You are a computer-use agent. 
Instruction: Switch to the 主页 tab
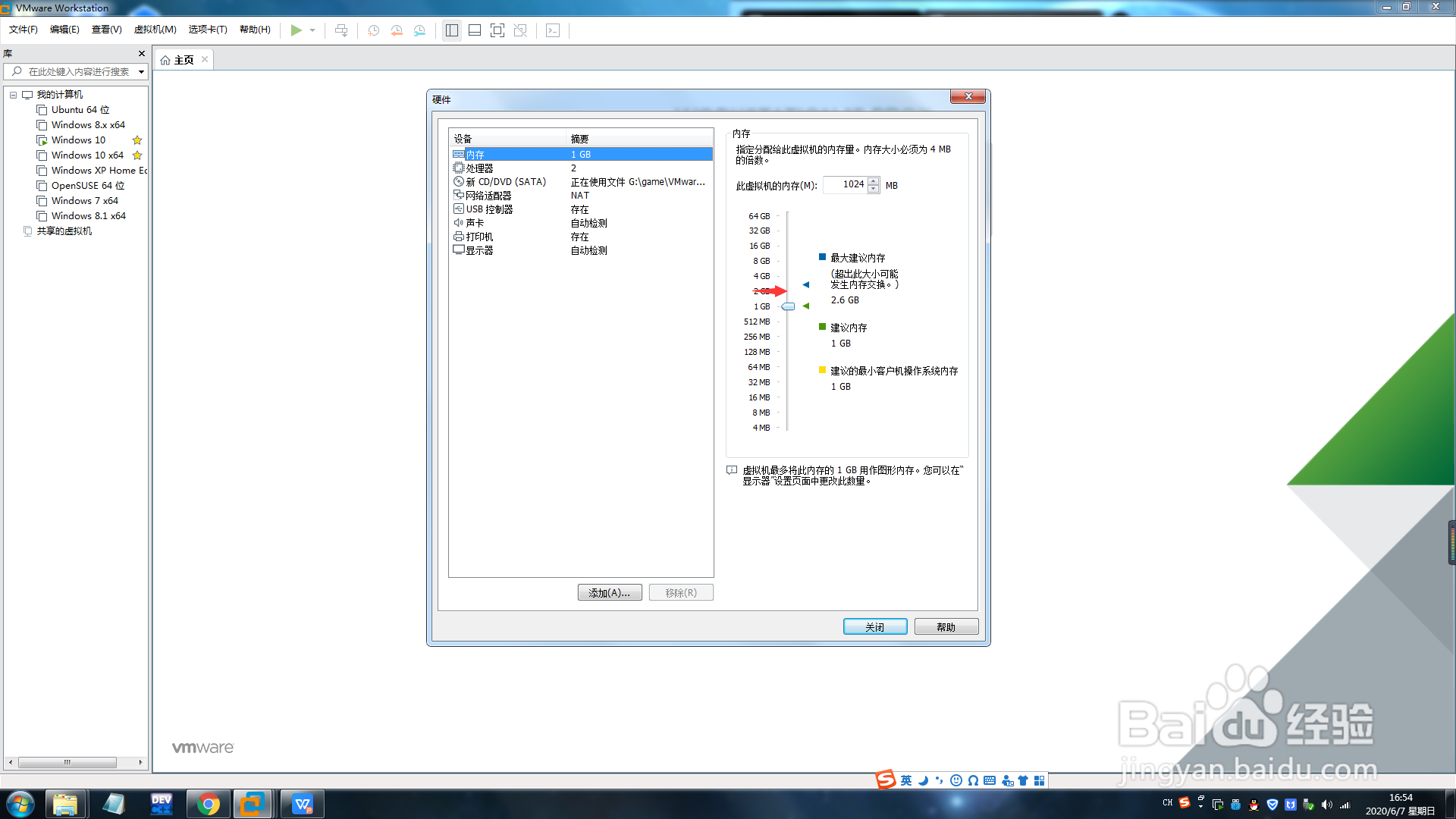[183, 60]
